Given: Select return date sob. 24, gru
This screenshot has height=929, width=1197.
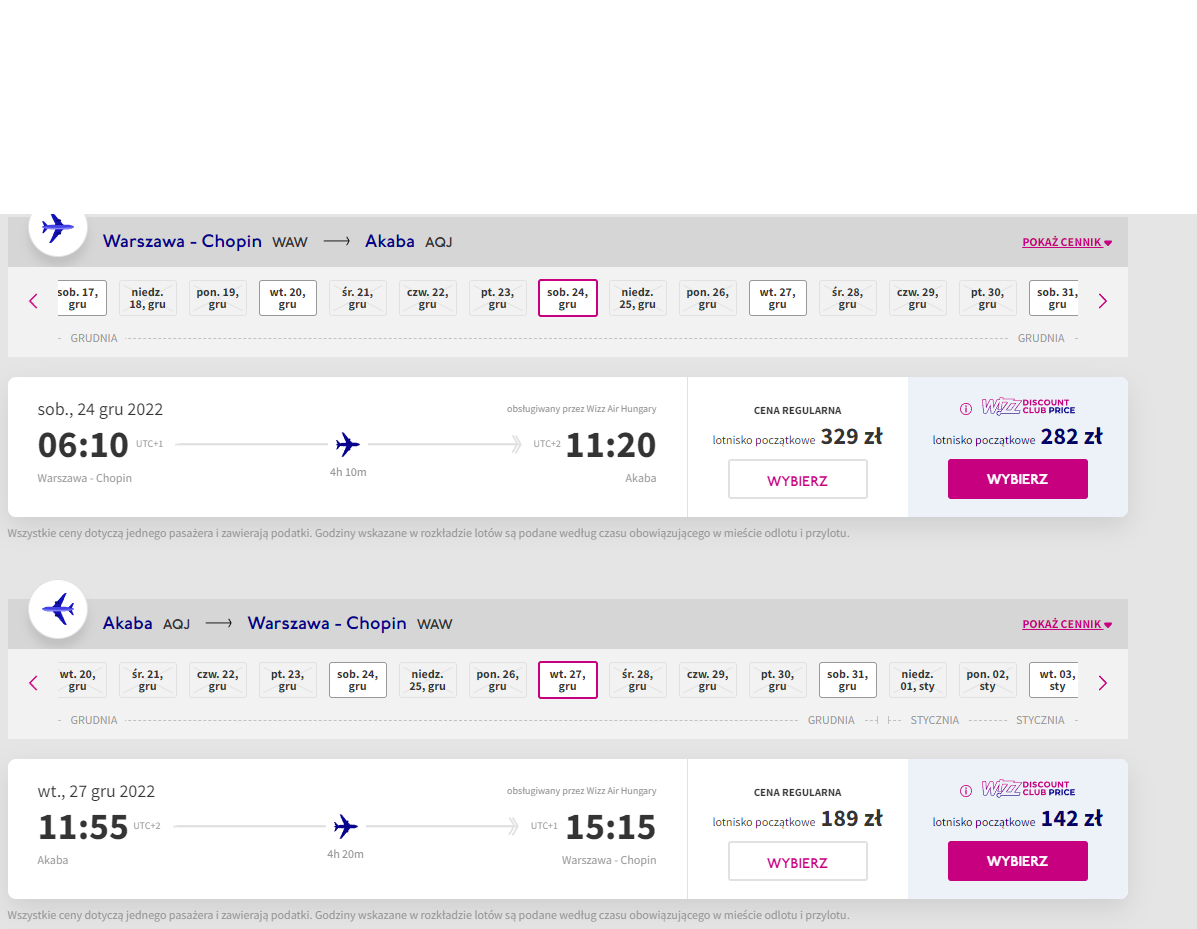Looking at the screenshot, I should coord(358,679).
